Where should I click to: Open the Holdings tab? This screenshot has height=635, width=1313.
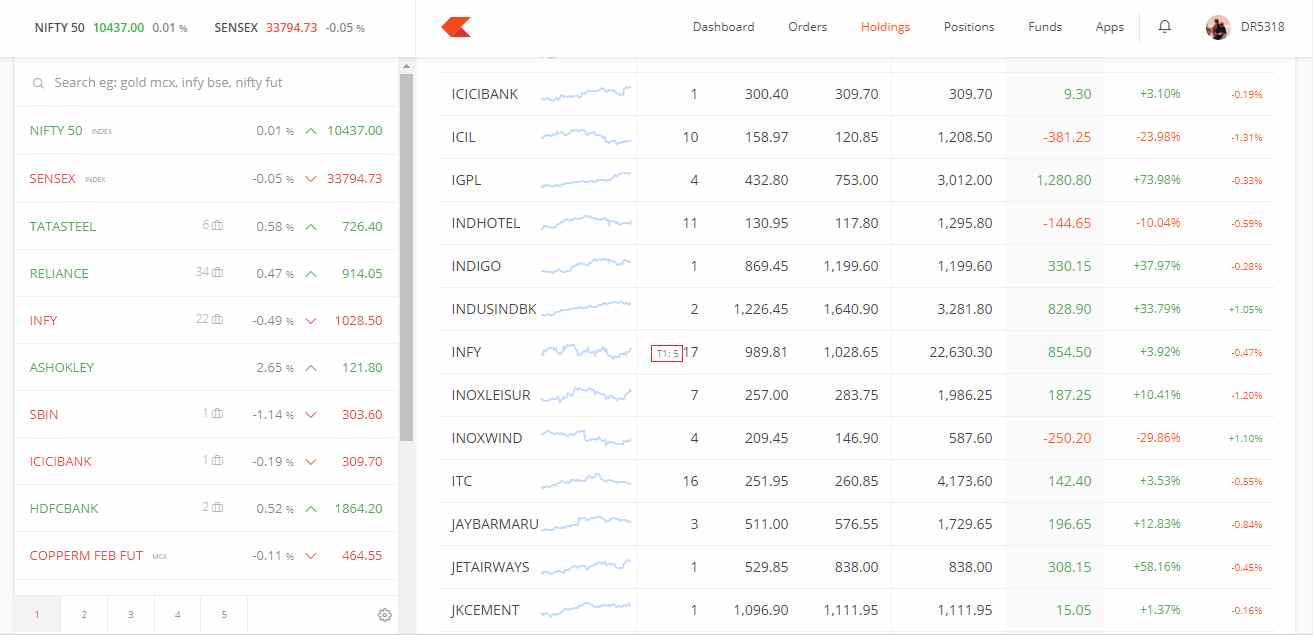[885, 27]
